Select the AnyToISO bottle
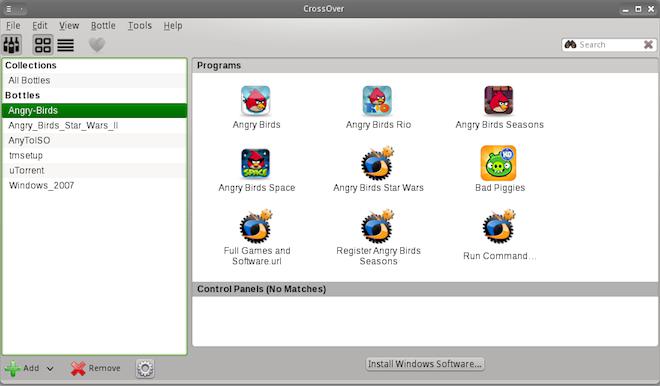 [x=94, y=141]
